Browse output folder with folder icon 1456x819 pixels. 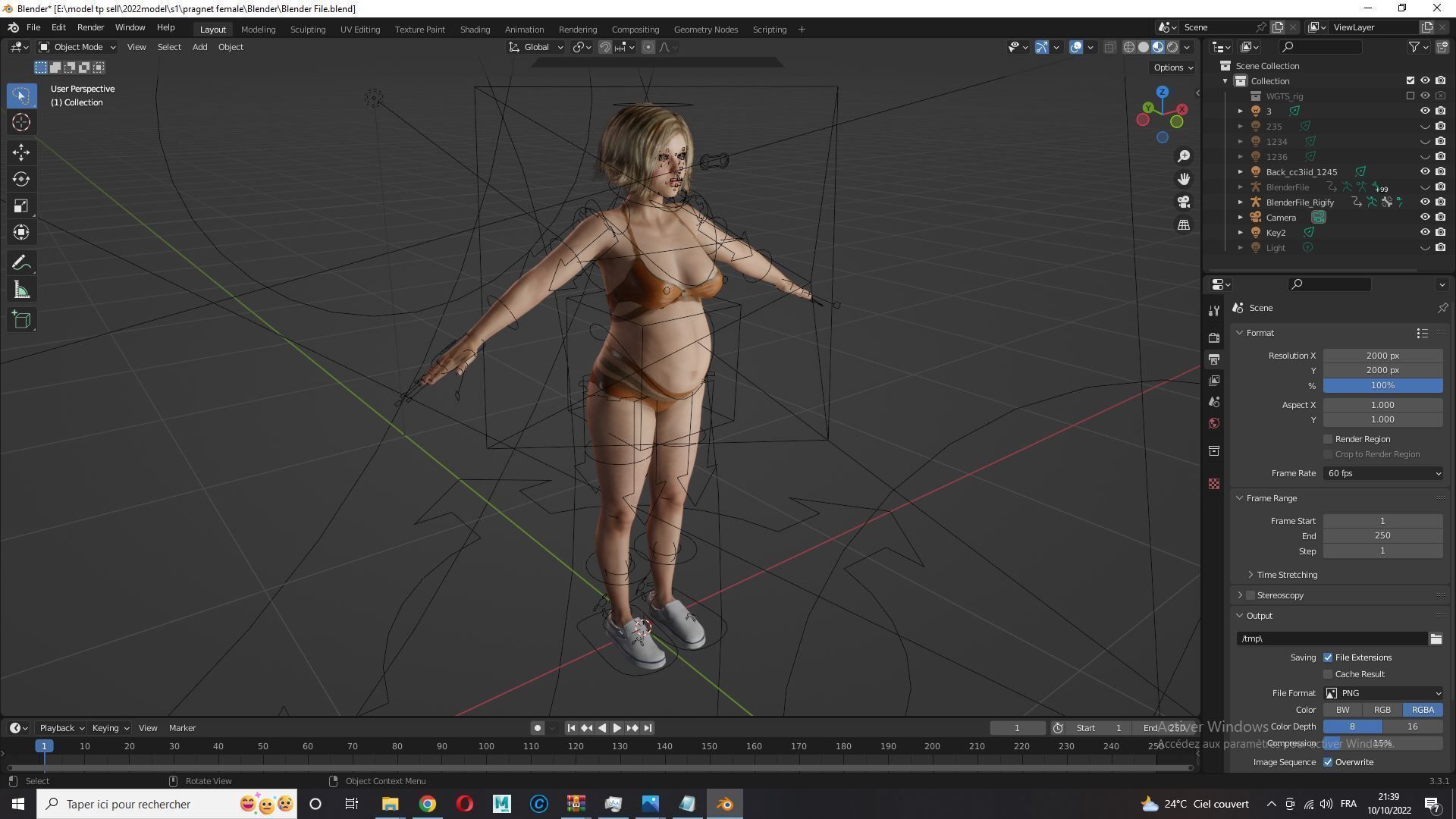tap(1436, 639)
